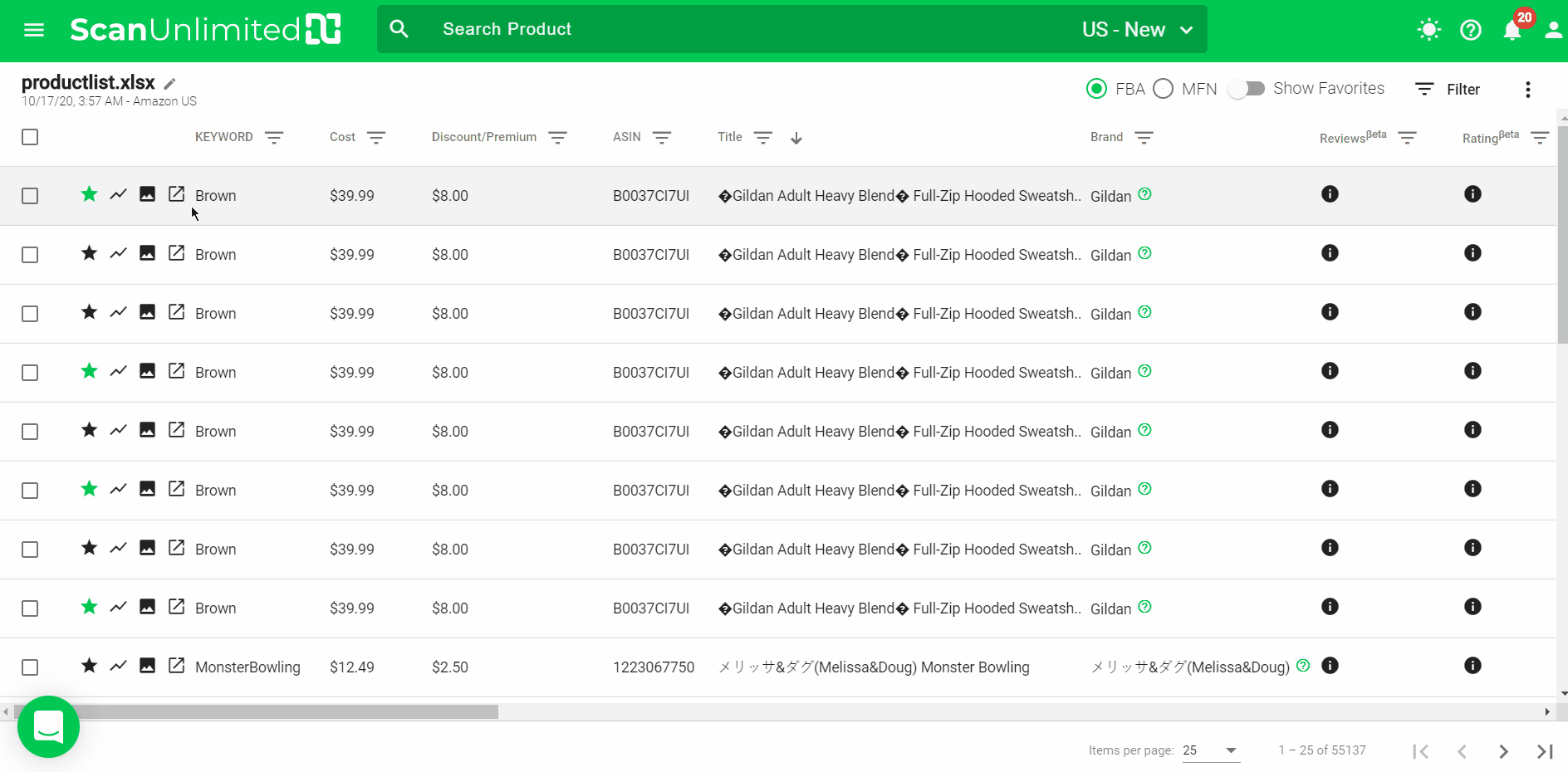Open the chat support bubble

[x=48, y=726]
